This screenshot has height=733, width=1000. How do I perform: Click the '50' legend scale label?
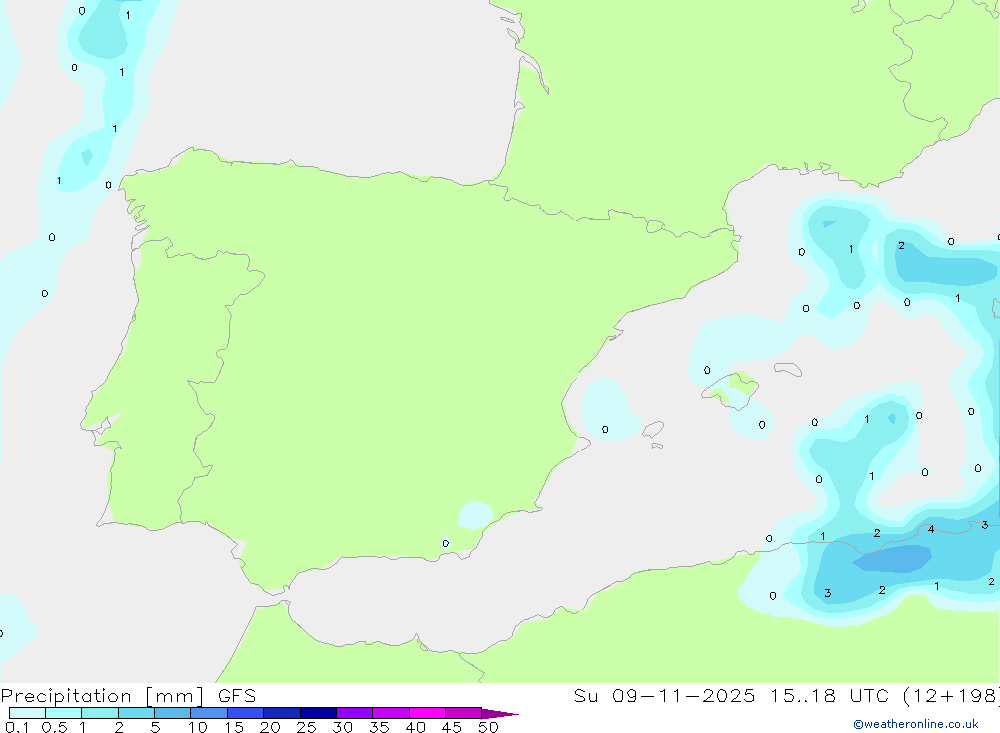tap(488, 727)
